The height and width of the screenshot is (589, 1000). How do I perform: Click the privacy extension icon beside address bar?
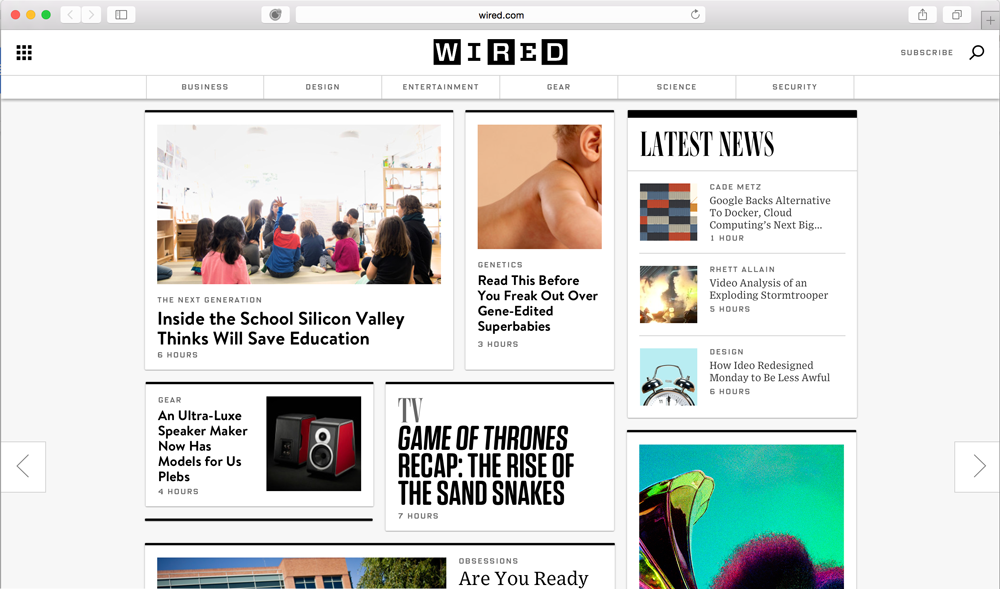coord(276,15)
